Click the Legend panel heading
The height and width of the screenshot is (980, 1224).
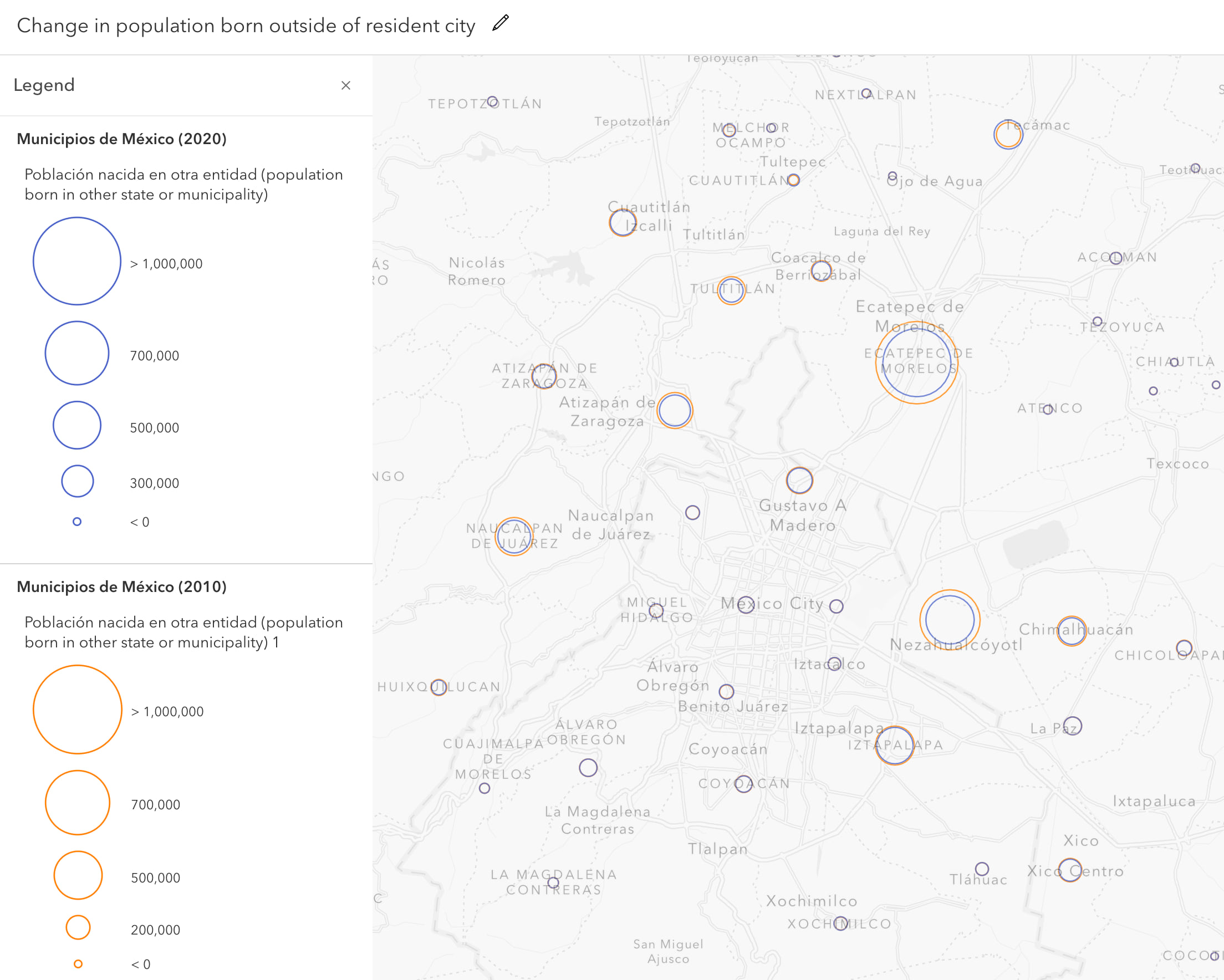coord(45,85)
